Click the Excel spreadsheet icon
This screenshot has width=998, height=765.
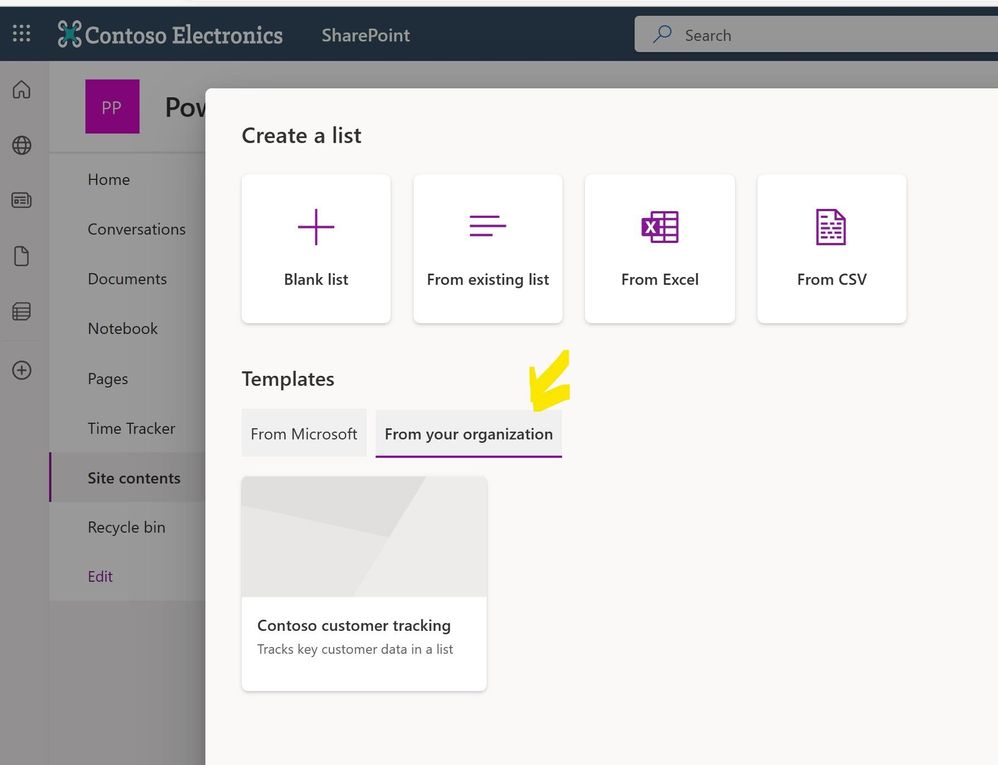pos(660,227)
